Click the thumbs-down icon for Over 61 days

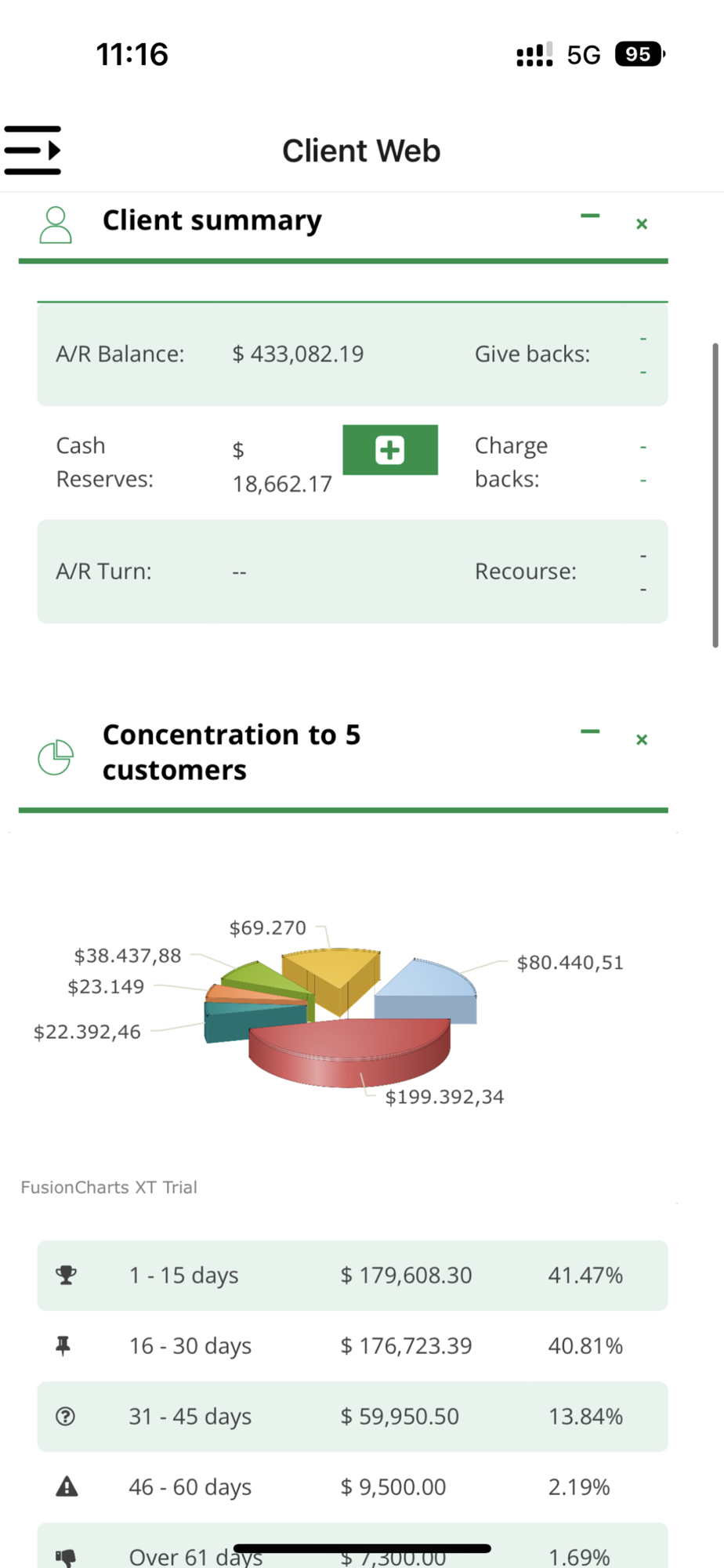pos(67,1556)
